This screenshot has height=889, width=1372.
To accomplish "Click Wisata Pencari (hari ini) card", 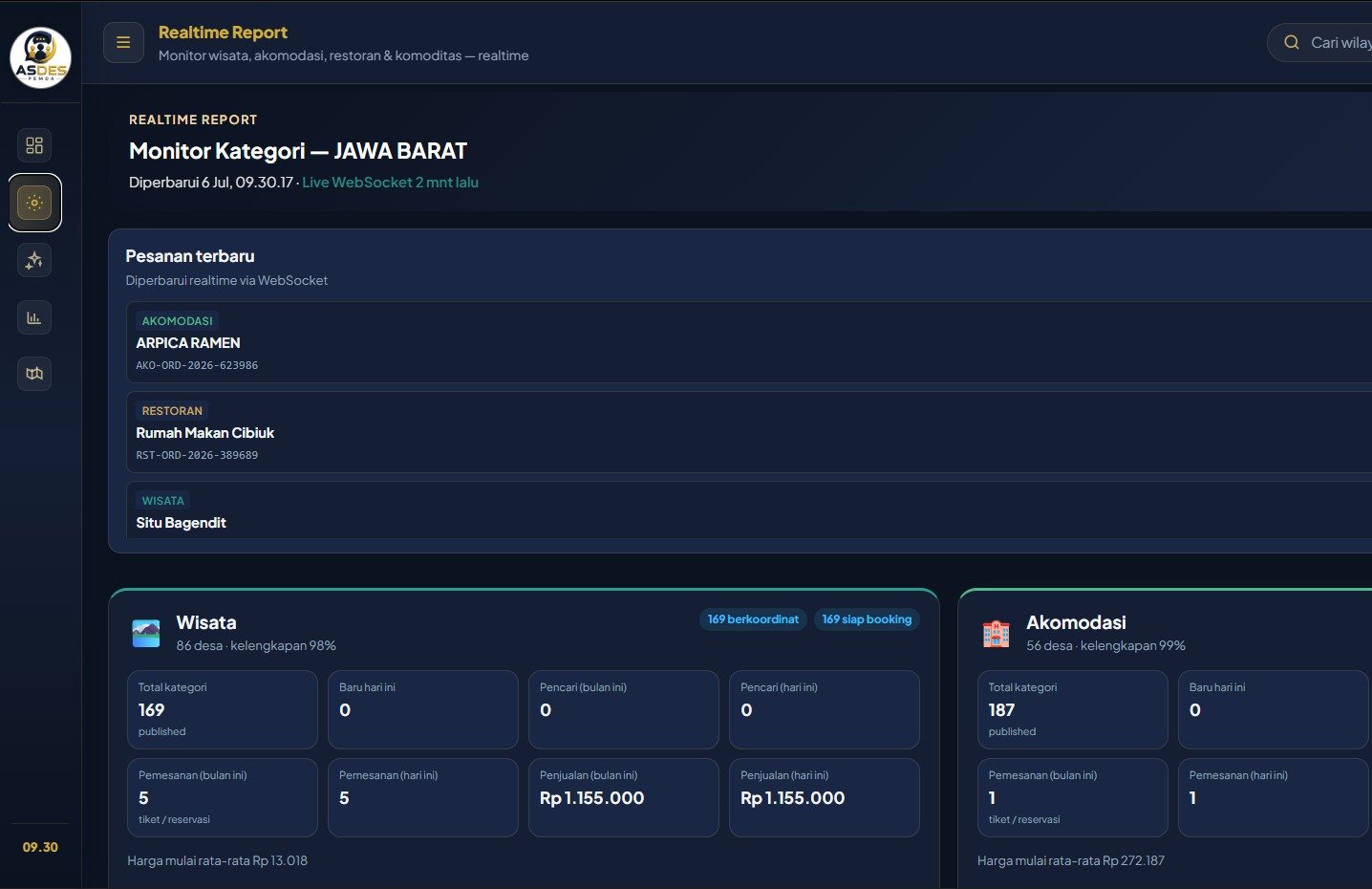I will point(825,709).
